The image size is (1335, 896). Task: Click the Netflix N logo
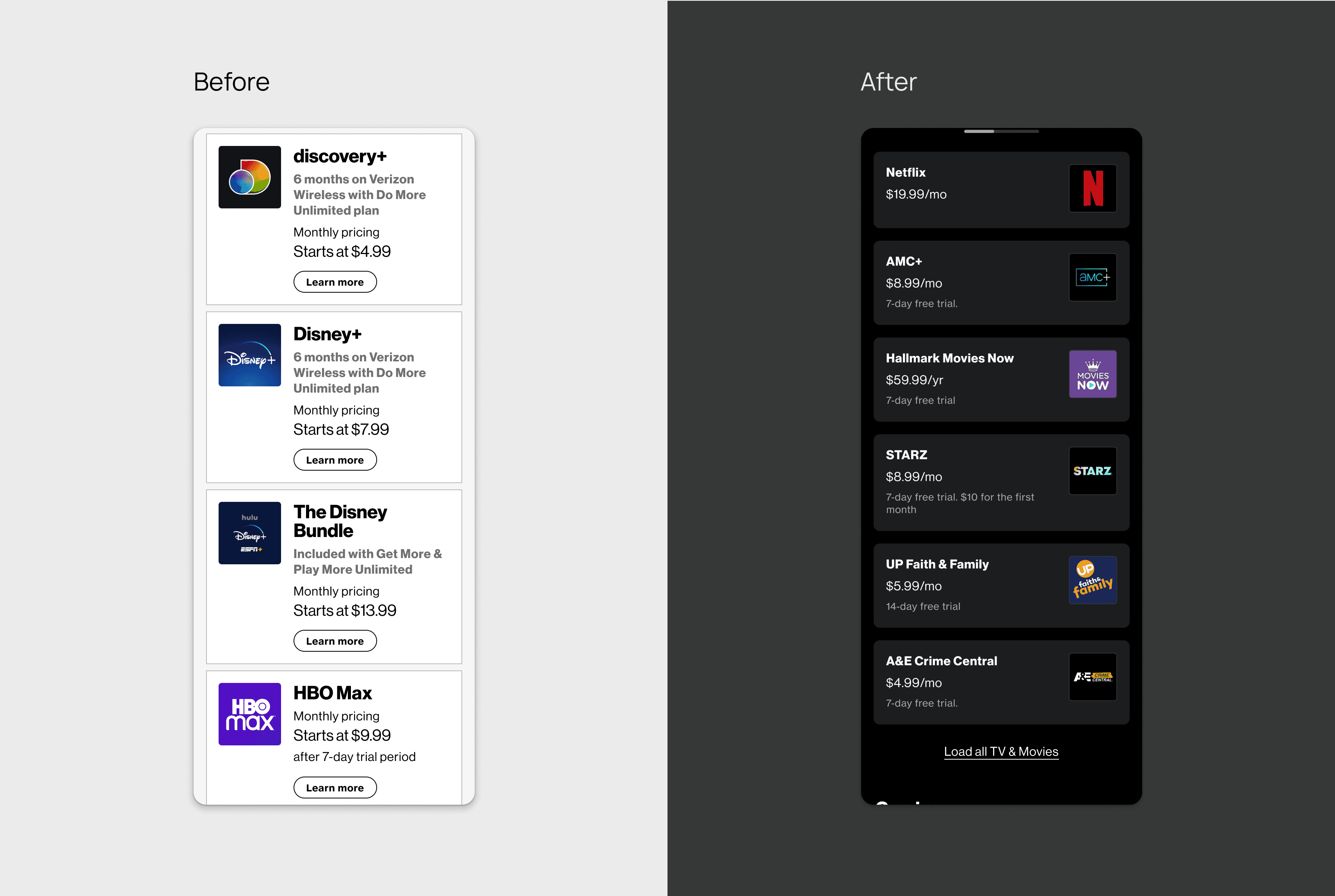(x=1092, y=188)
